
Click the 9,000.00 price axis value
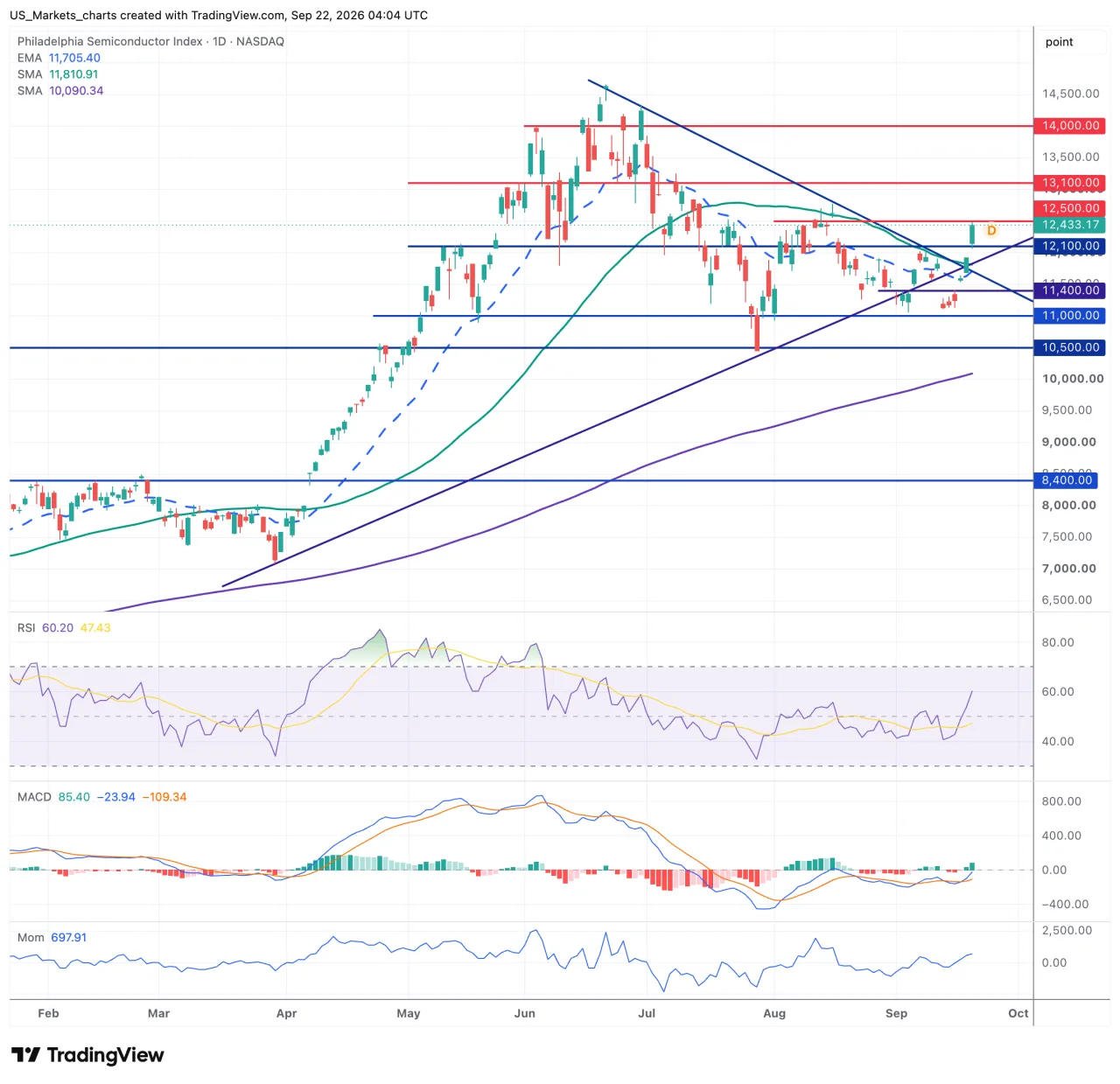click(1069, 442)
